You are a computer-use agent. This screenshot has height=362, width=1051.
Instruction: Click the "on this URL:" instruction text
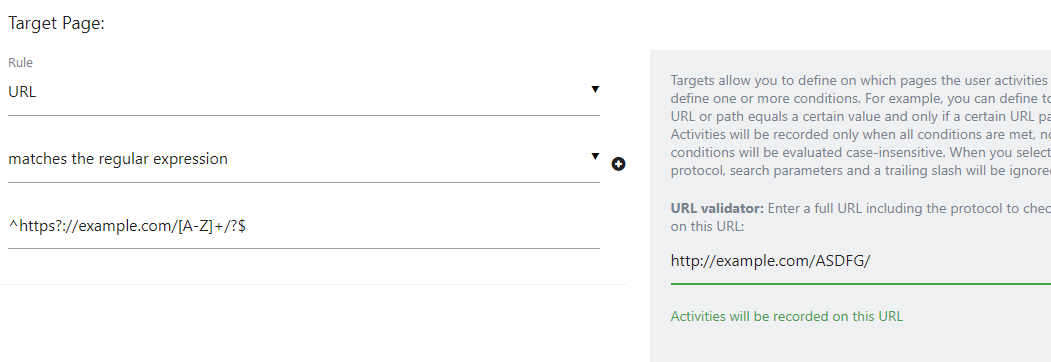point(707,227)
